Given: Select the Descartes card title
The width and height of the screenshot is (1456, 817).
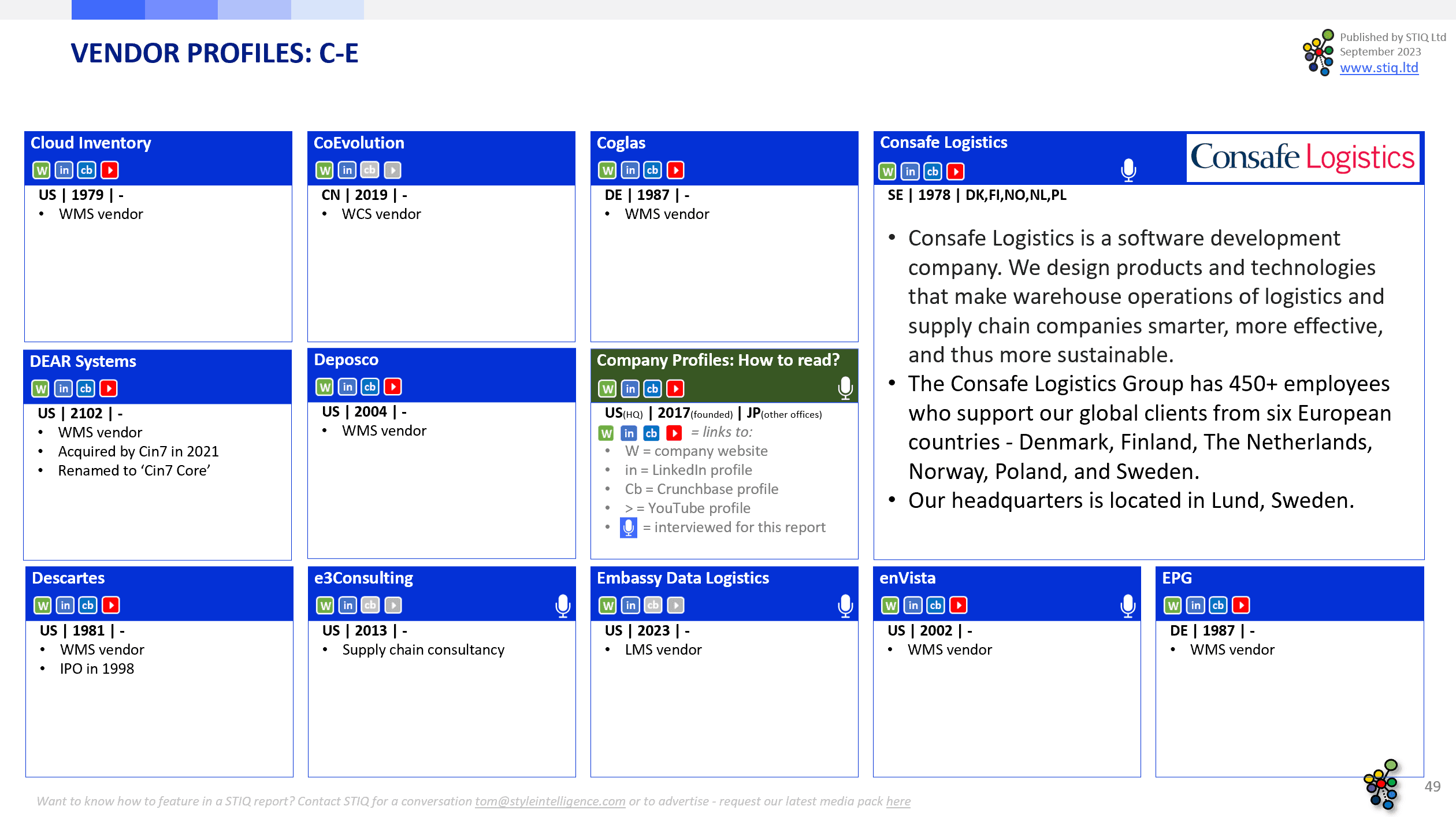Looking at the screenshot, I should coord(68,578).
